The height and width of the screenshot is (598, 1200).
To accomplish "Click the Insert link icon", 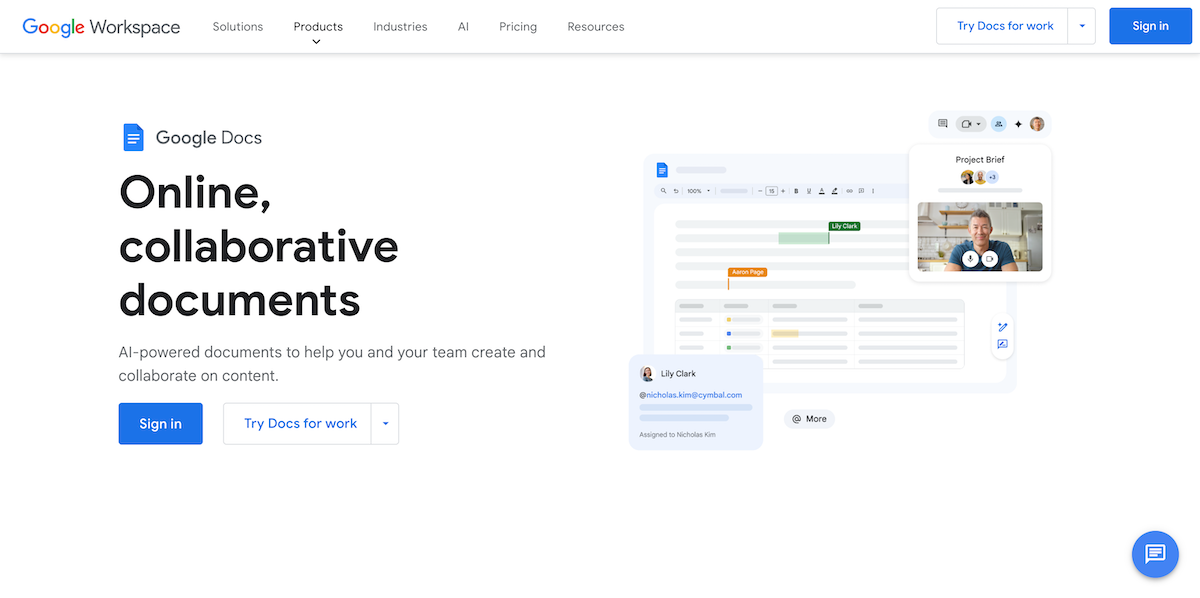I will coord(850,191).
